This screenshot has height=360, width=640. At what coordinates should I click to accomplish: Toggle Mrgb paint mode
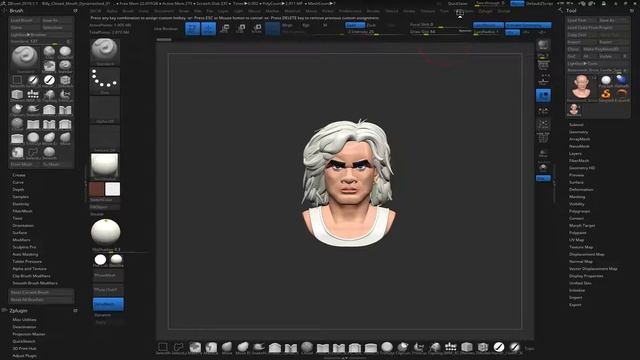(287, 25)
